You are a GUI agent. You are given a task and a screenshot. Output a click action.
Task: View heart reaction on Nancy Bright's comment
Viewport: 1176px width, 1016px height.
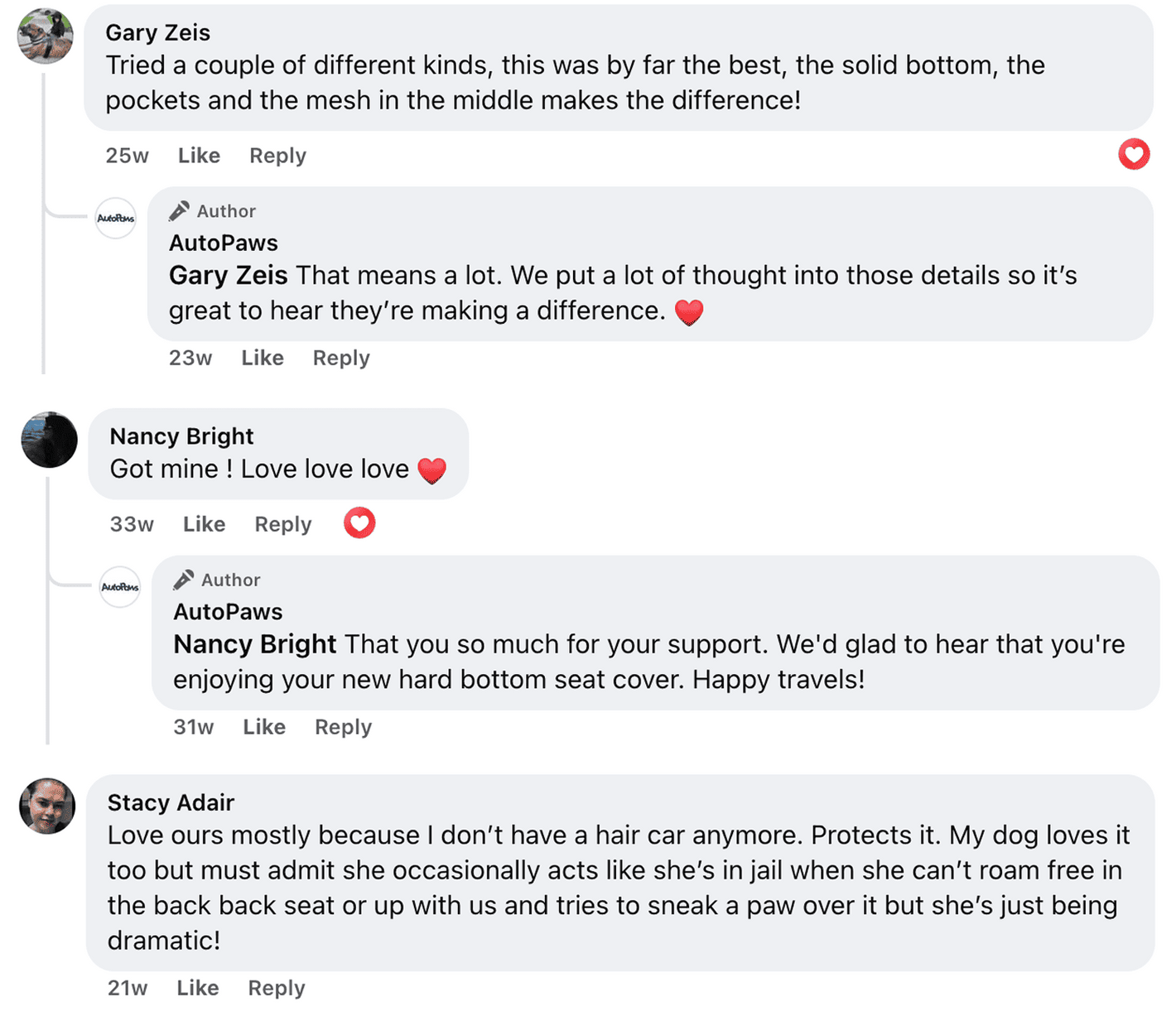pyautogui.click(x=359, y=523)
